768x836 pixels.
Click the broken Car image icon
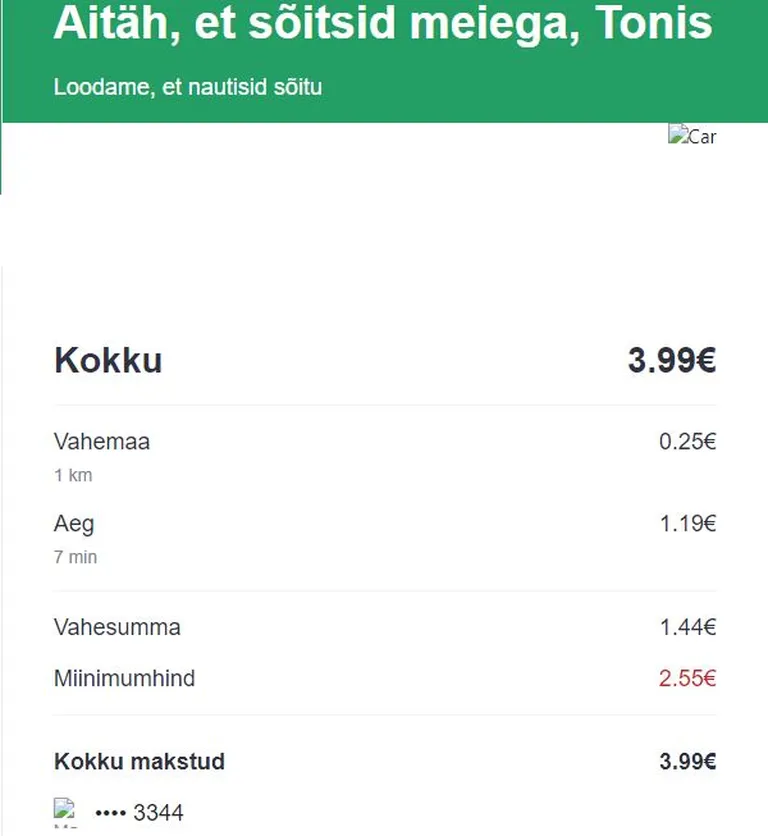(x=692, y=135)
